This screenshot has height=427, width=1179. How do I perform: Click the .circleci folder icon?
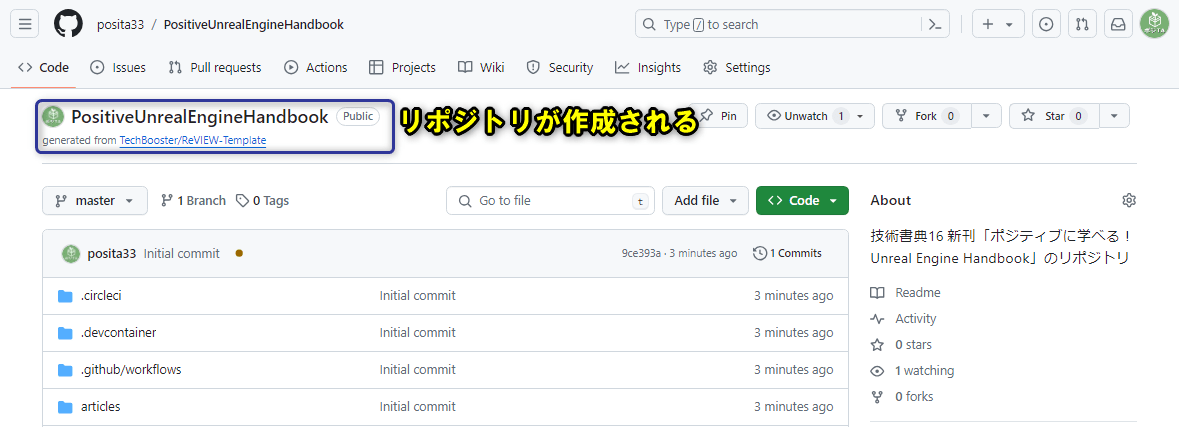point(65,295)
